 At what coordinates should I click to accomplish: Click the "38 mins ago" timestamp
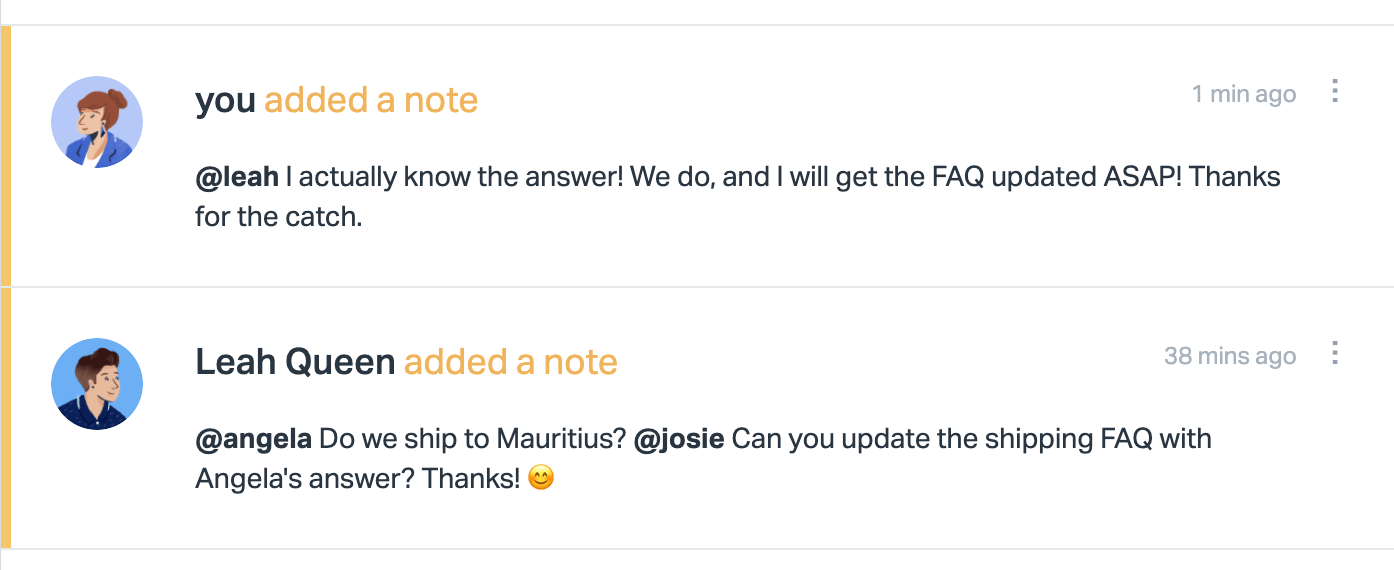[1230, 356]
